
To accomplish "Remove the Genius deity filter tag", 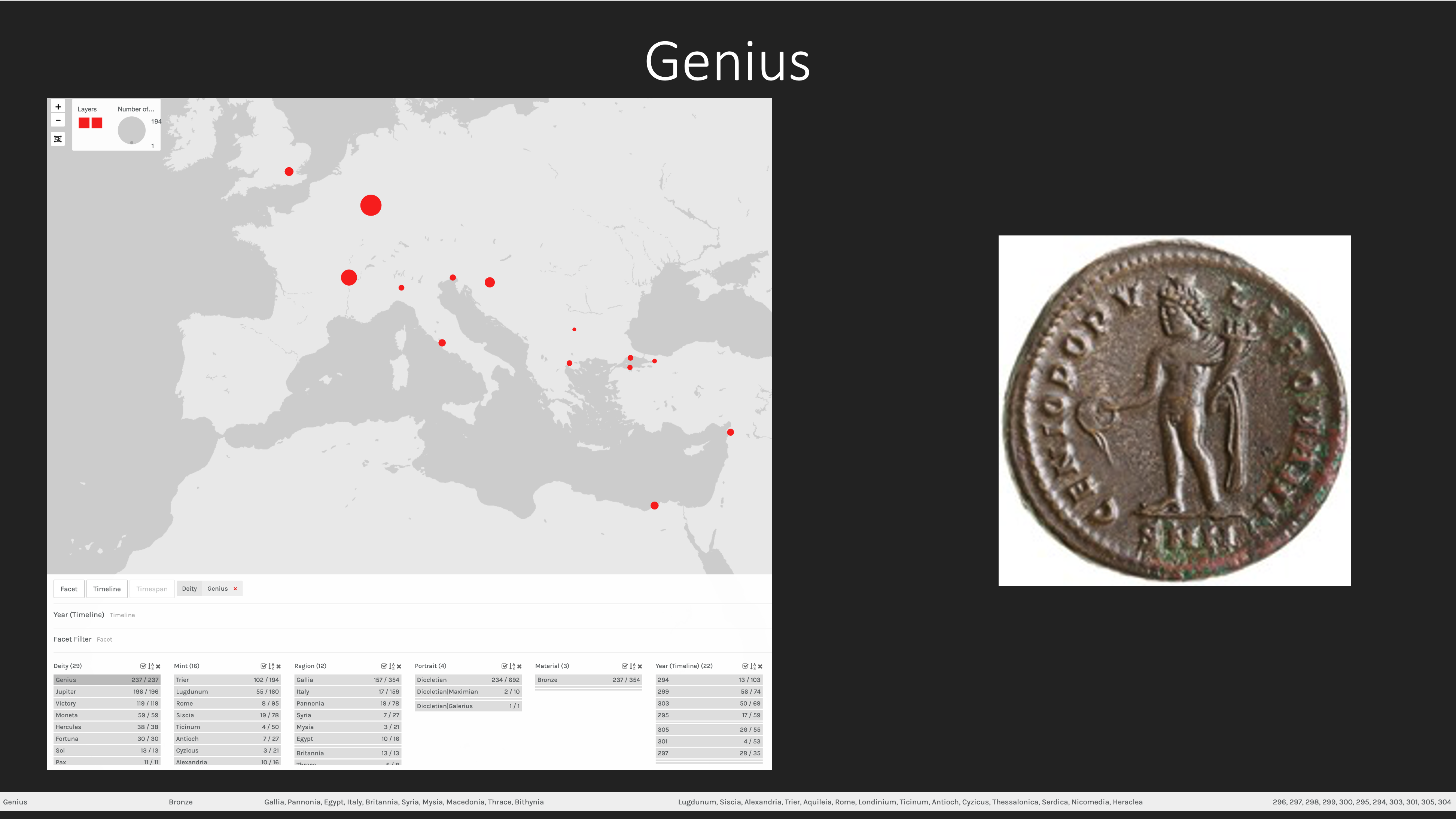I will (x=235, y=589).
